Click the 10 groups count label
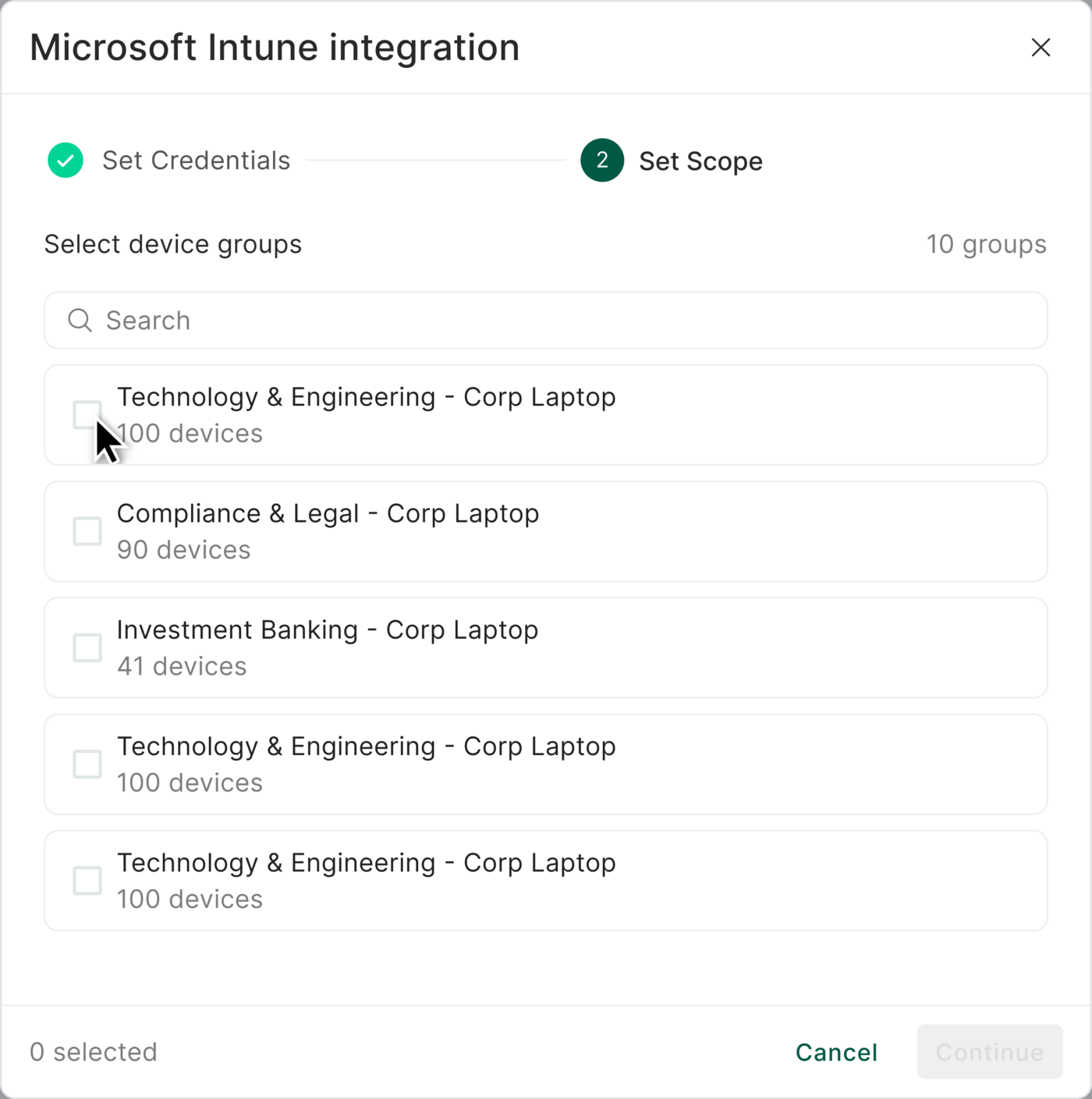 986,244
